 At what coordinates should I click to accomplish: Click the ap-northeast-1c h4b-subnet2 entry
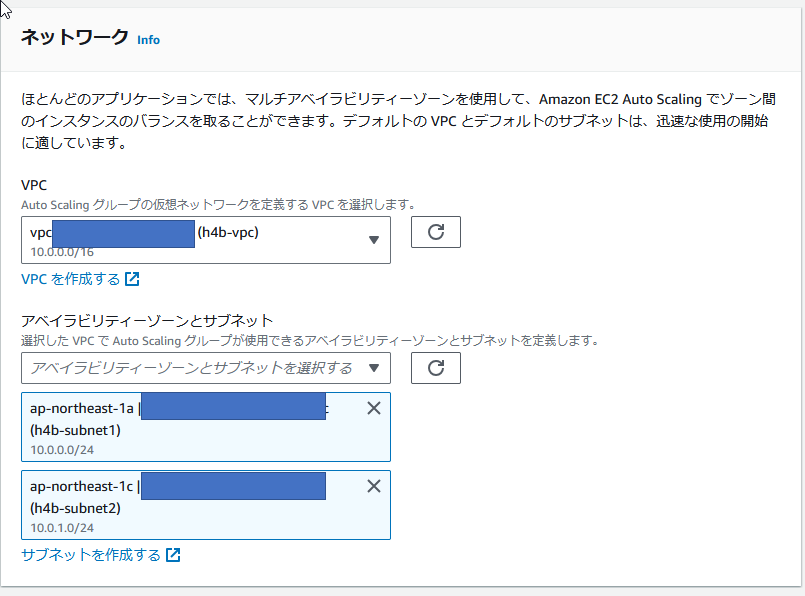206,505
